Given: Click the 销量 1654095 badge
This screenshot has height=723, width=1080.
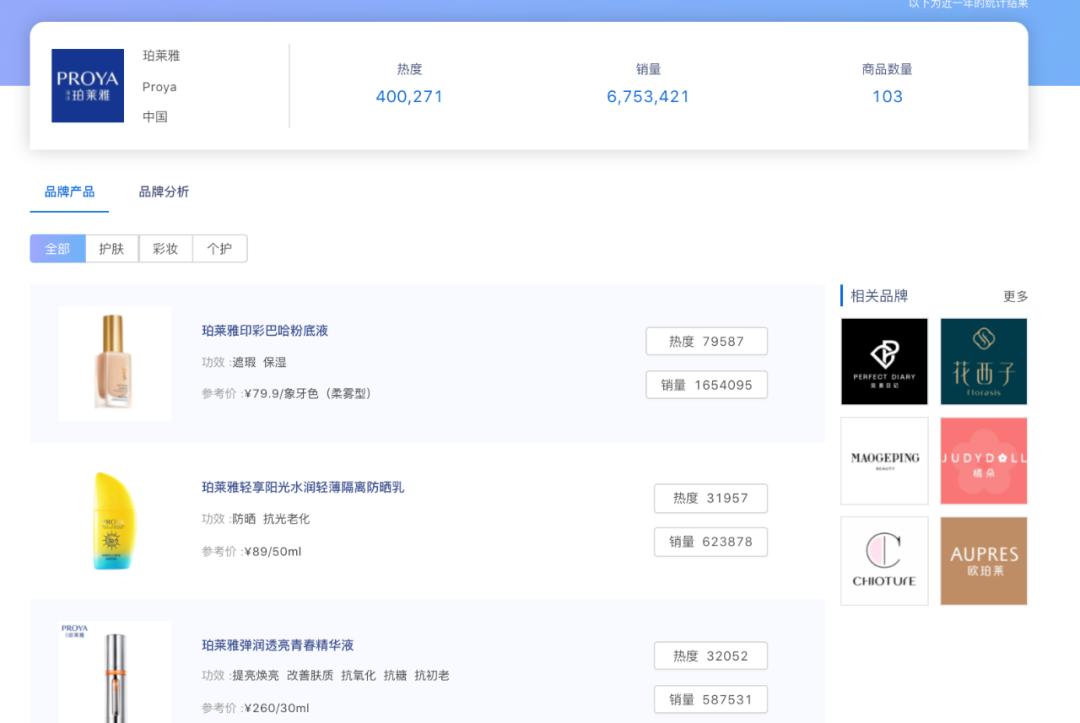Looking at the screenshot, I should point(707,385).
